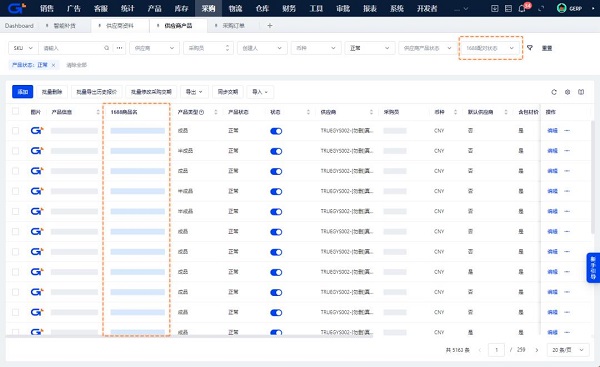Click the download box icon in top bar
This screenshot has height=367, width=600.
pos(494,8)
